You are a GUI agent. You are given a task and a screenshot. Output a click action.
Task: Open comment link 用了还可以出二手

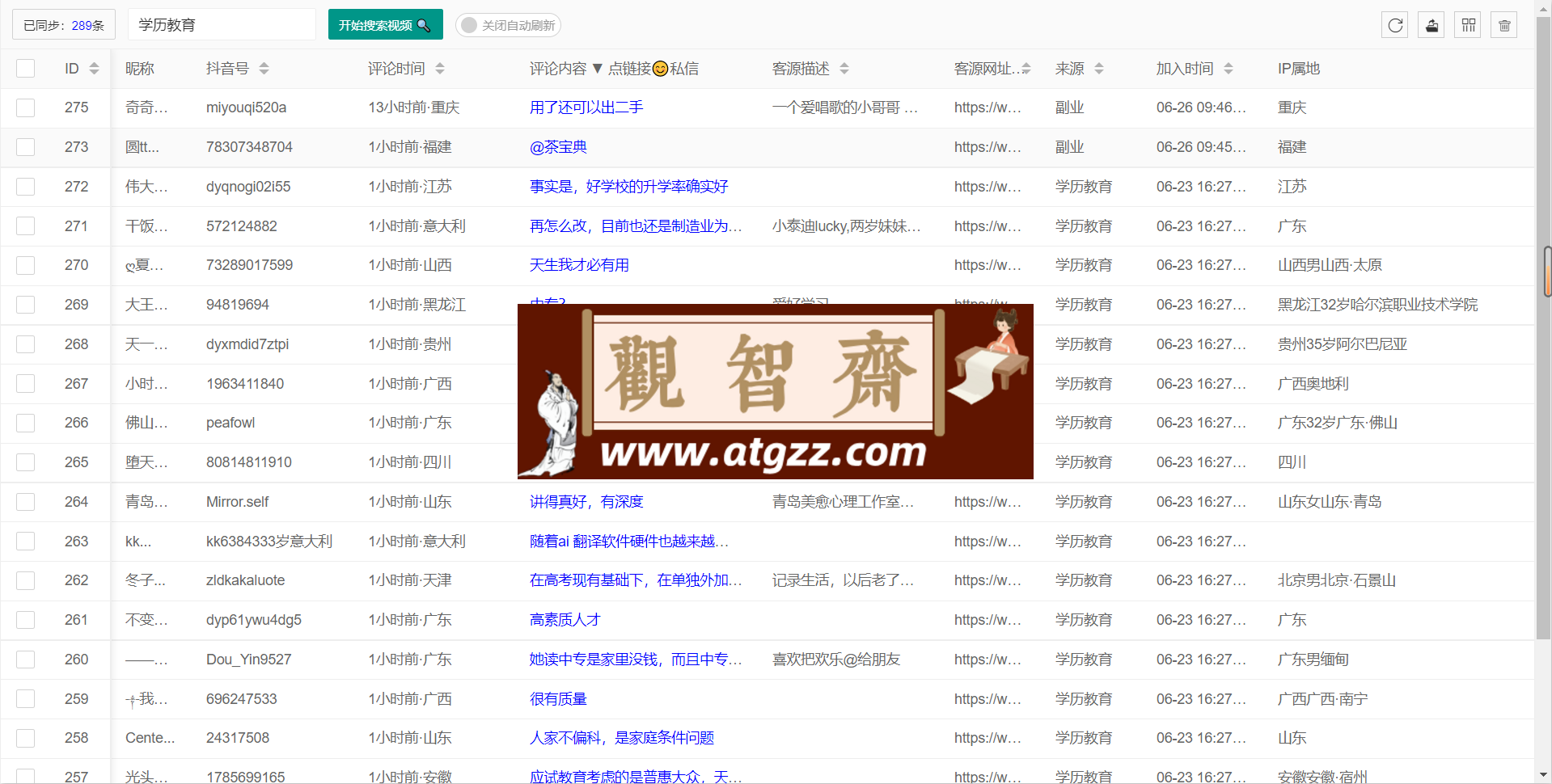coord(586,107)
